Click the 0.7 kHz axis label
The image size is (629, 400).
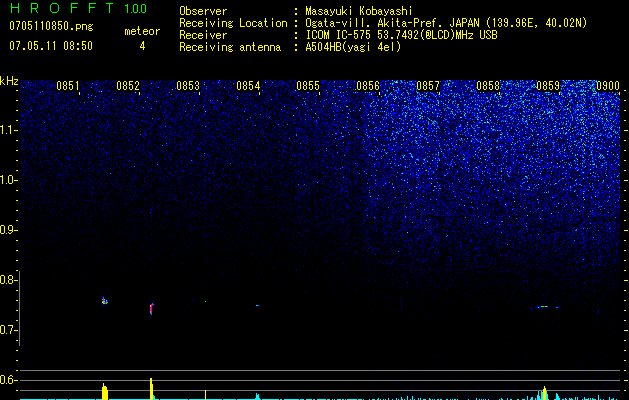[x=8, y=330]
